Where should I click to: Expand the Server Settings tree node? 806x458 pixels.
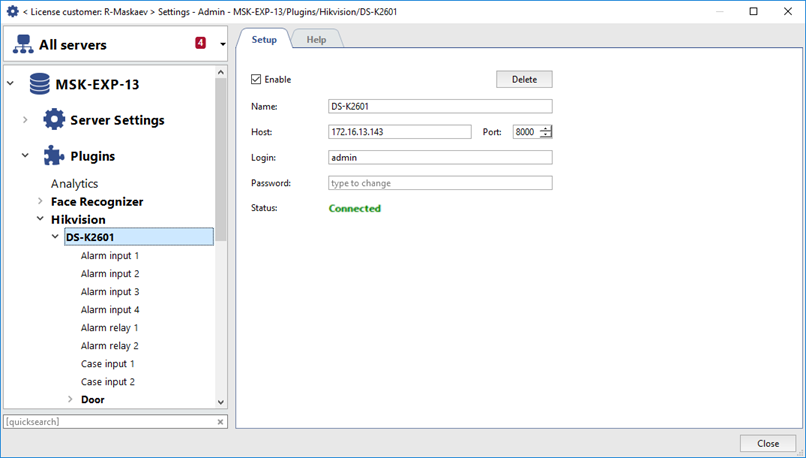[26, 120]
